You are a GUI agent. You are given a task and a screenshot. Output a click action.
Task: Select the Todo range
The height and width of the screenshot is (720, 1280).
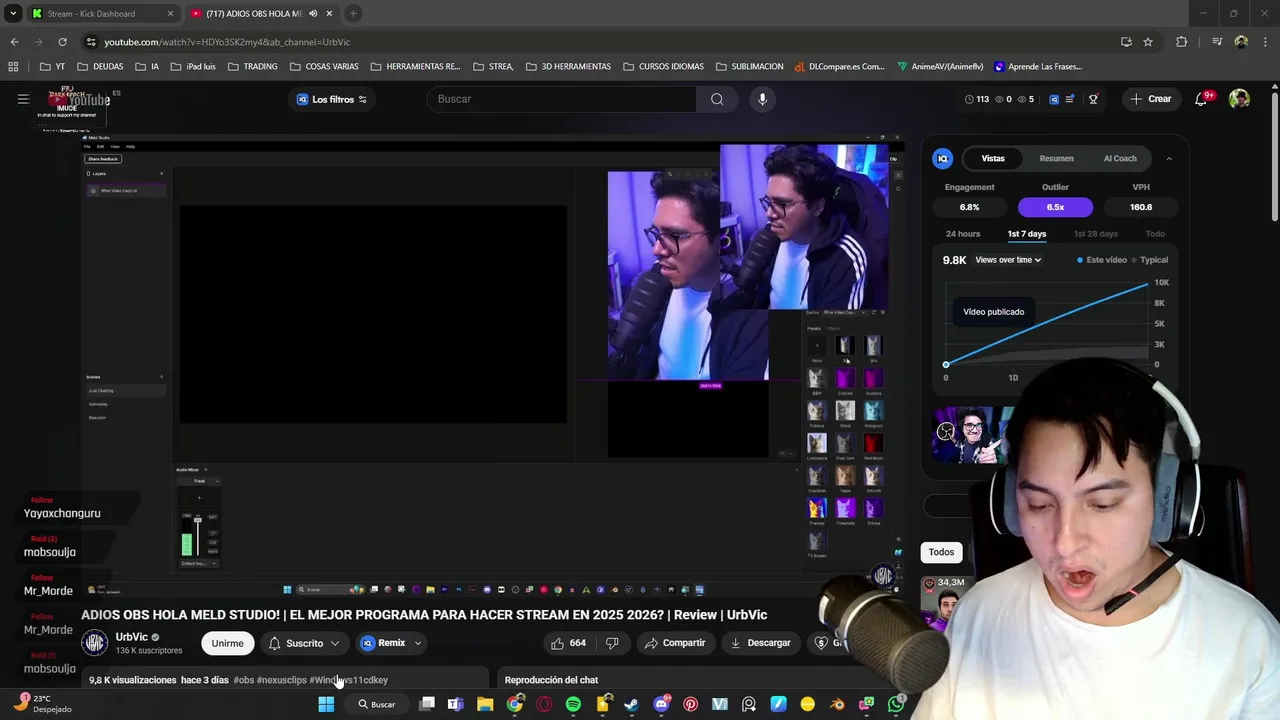1155,234
